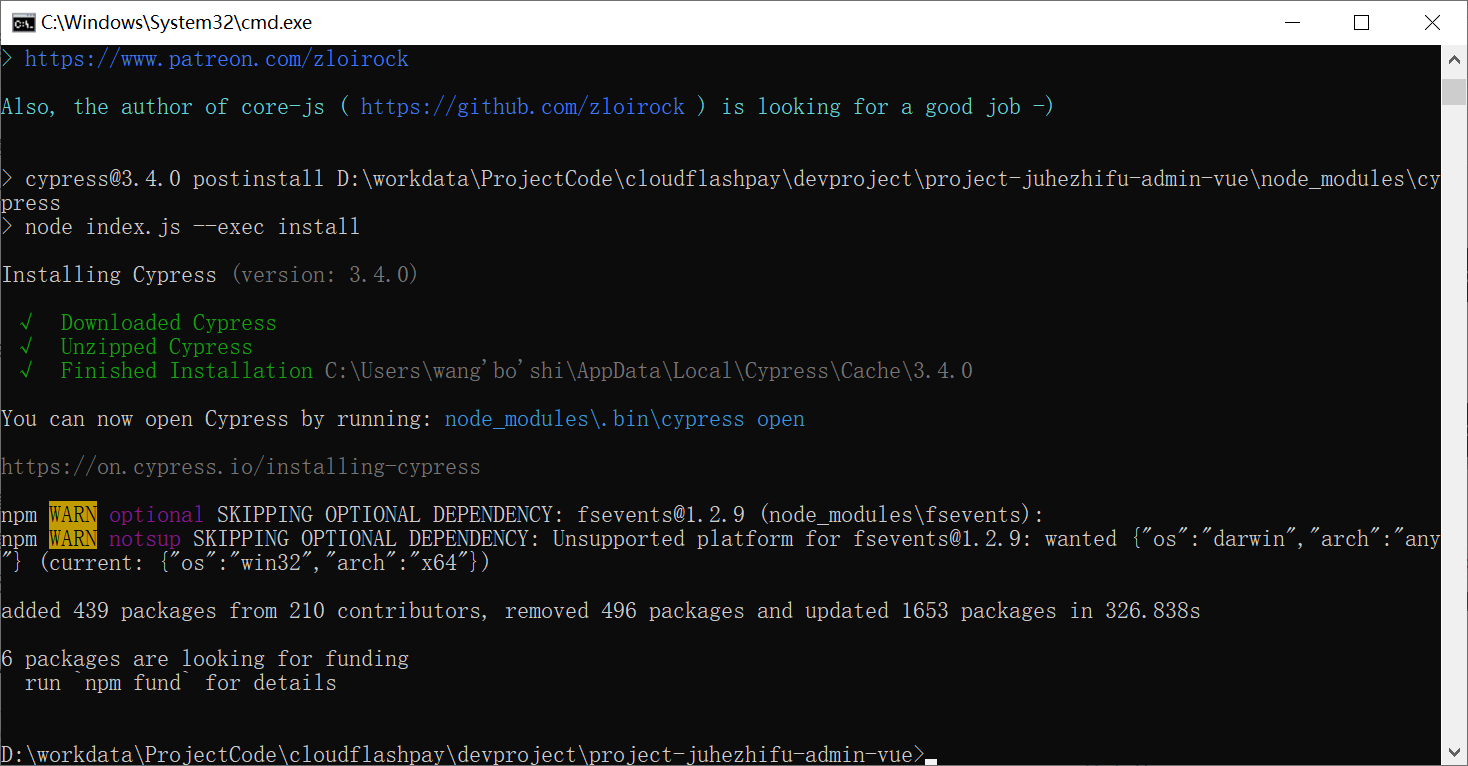1468x766 pixels.
Task: Click the highlighted WARN badge on fsevents line
Action: pyautogui.click(x=71, y=514)
